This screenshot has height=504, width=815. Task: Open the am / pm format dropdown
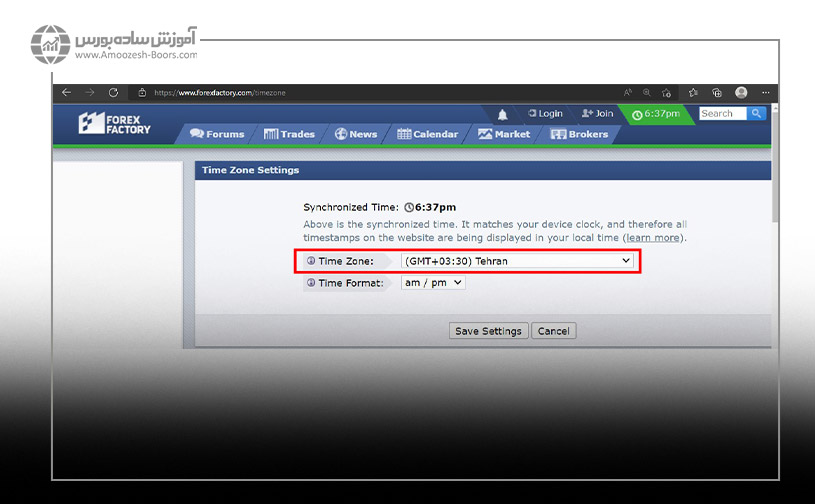pyautogui.click(x=433, y=283)
